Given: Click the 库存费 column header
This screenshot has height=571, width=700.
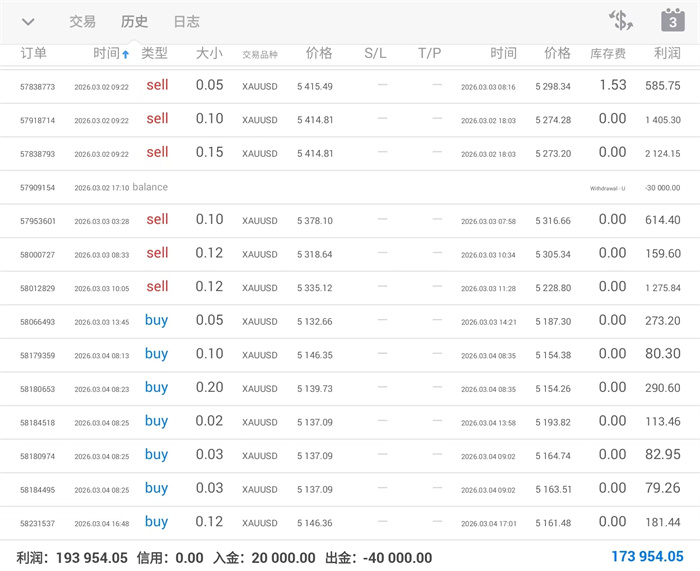Looking at the screenshot, I should (x=608, y=53).
